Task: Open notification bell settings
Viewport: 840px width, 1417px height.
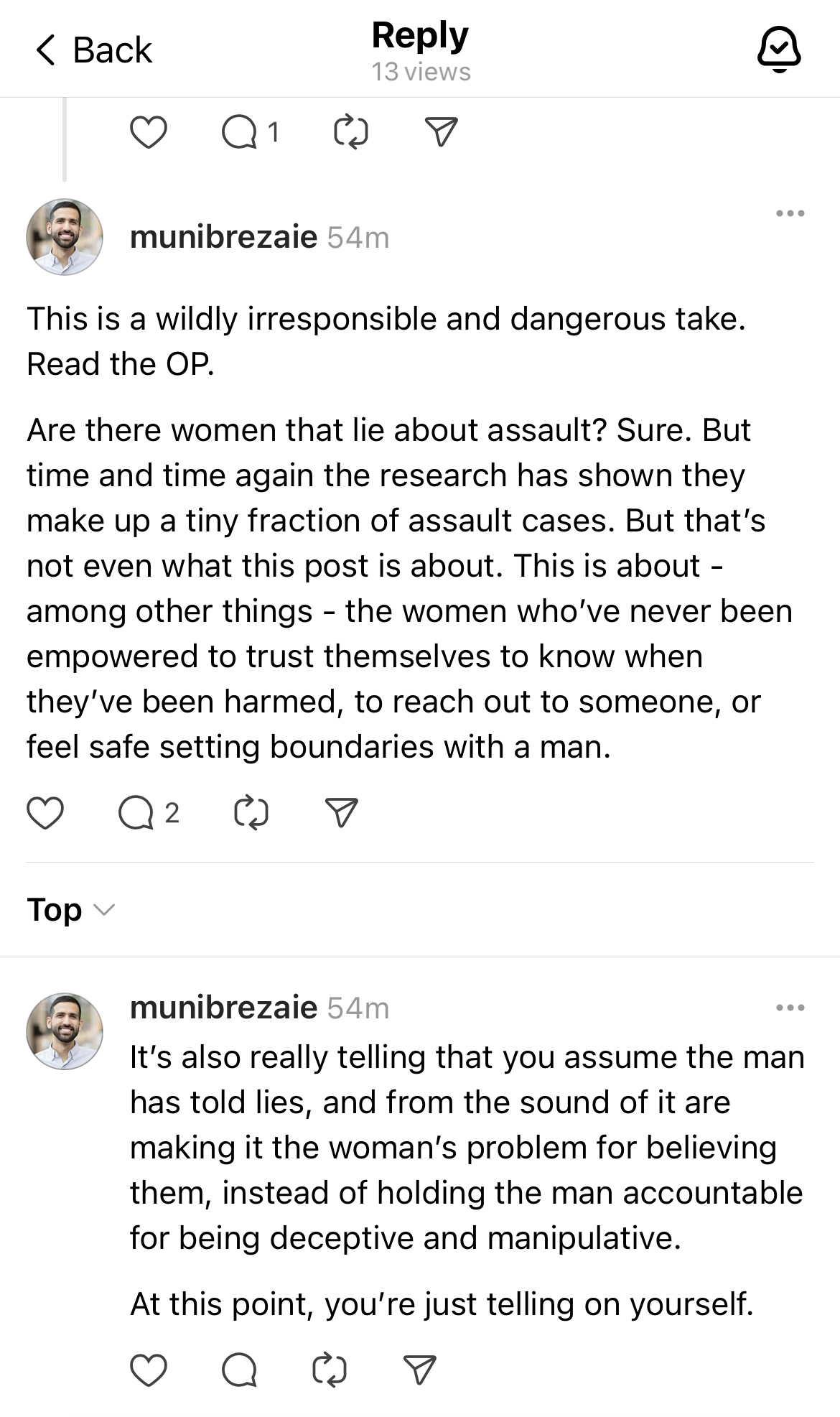Action: pyautogui.click(x=779, y=50)
